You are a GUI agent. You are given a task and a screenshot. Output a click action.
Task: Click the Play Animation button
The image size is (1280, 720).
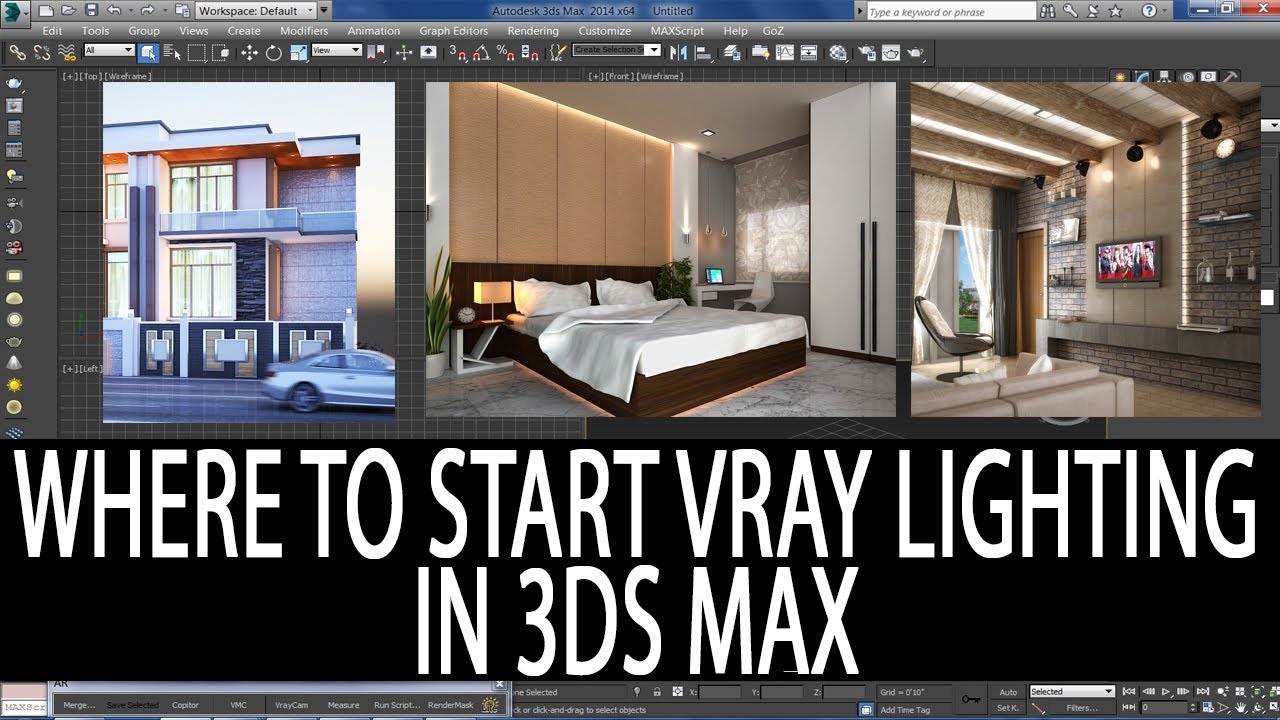click(x=1166, y=691)
